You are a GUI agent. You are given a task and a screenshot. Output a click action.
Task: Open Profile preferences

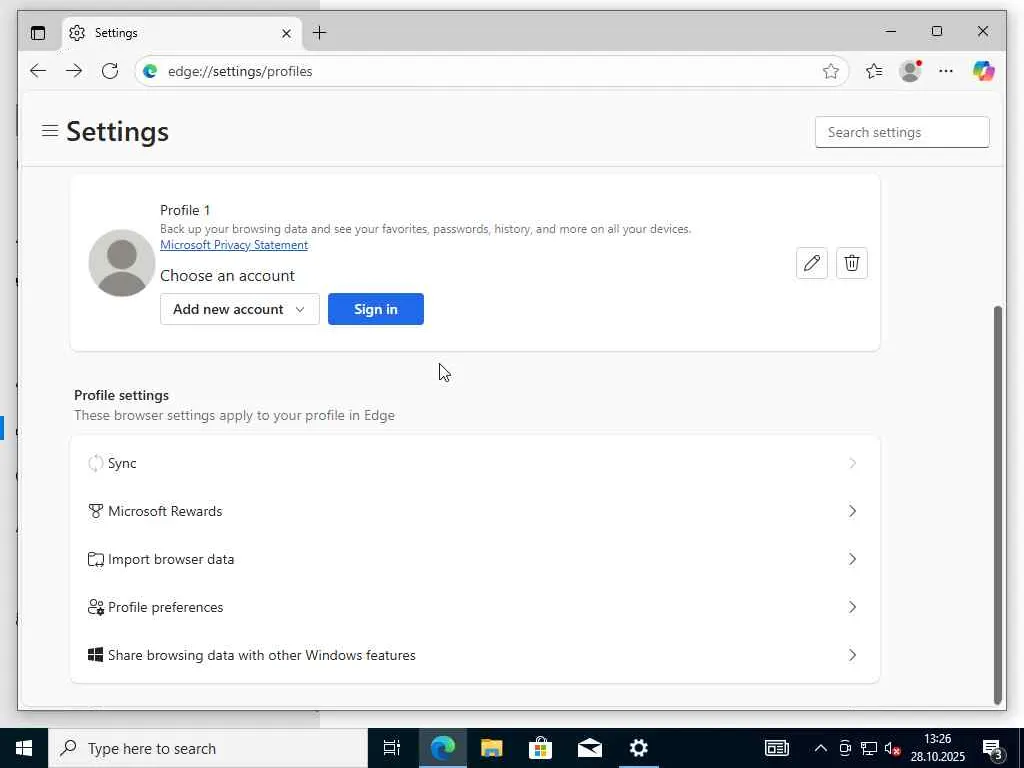[475, 607]
